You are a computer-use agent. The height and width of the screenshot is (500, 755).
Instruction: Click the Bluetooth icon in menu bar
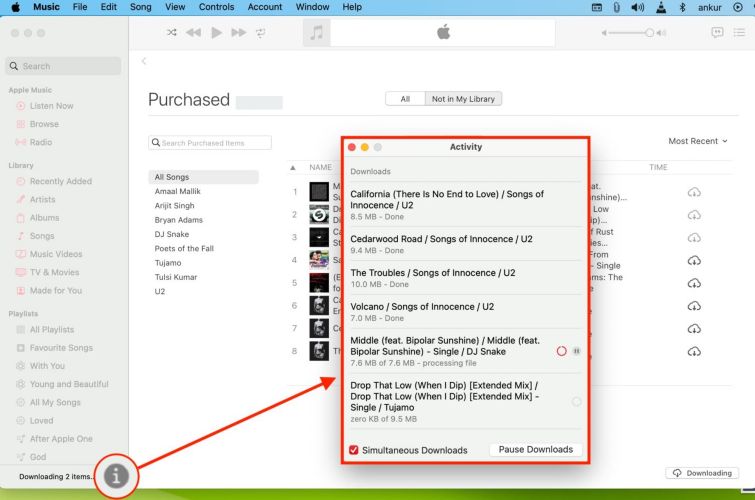point(682,7)
